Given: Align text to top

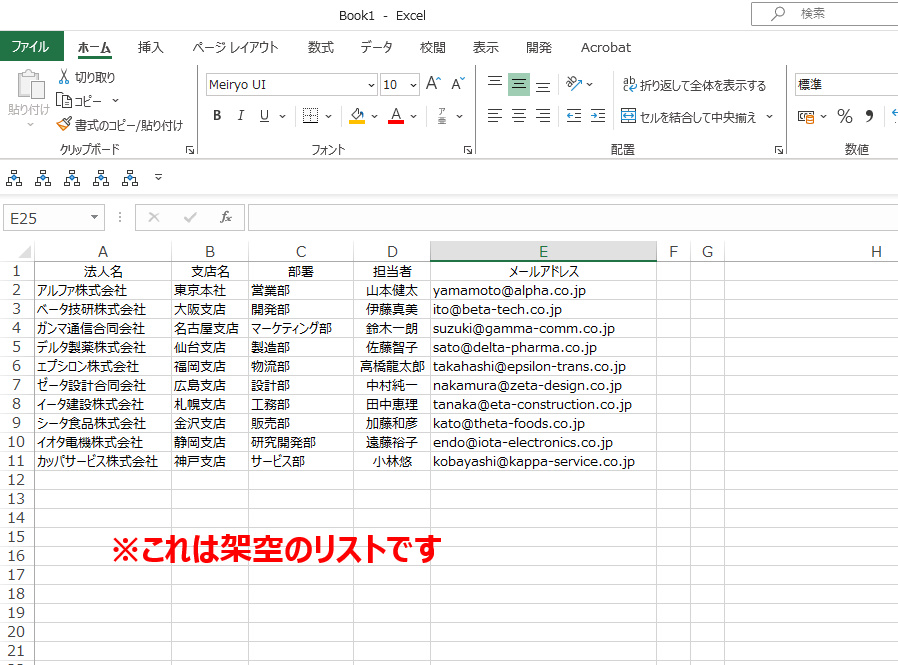Looking at the screenshot, I should (495, 84).
